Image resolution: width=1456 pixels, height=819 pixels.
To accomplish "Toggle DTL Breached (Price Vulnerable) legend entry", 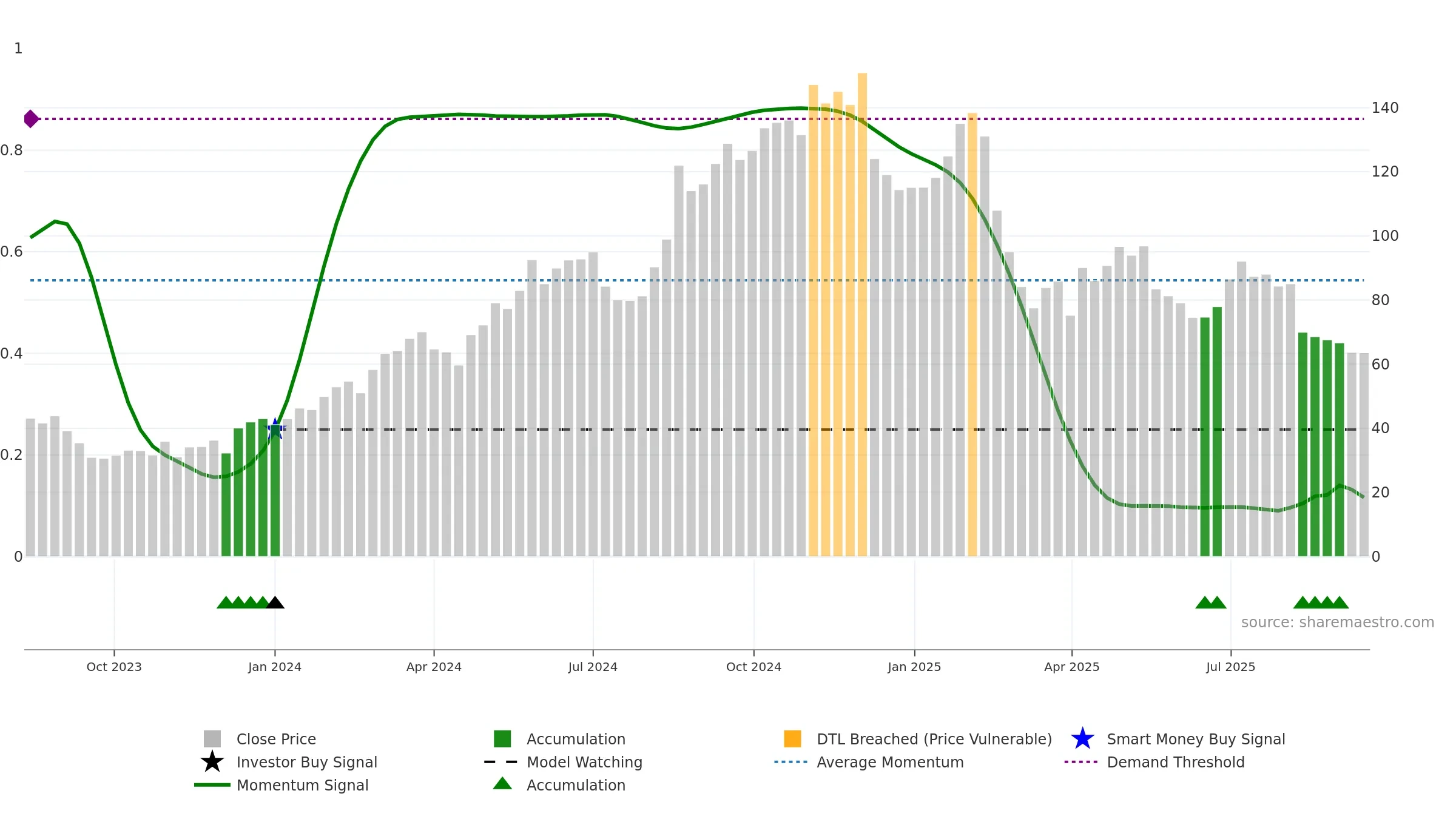I will pyautogui.click(x=918, y=739).
